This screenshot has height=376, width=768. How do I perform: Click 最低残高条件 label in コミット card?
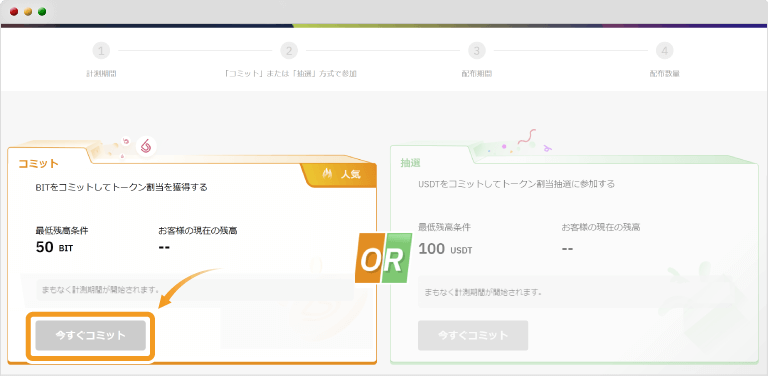pos(62,231)
